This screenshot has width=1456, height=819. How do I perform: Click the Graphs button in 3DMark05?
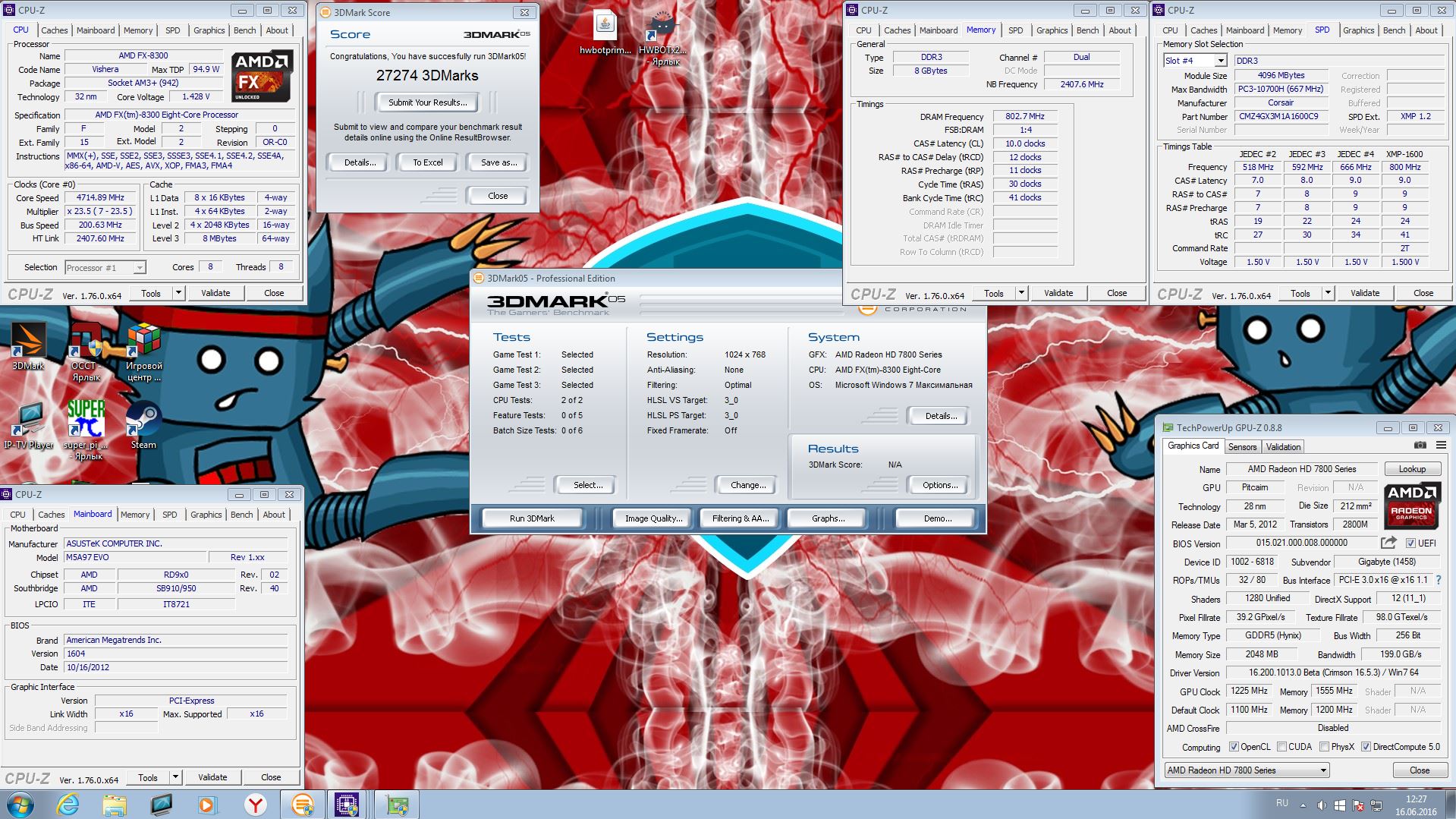click(828, 518)
